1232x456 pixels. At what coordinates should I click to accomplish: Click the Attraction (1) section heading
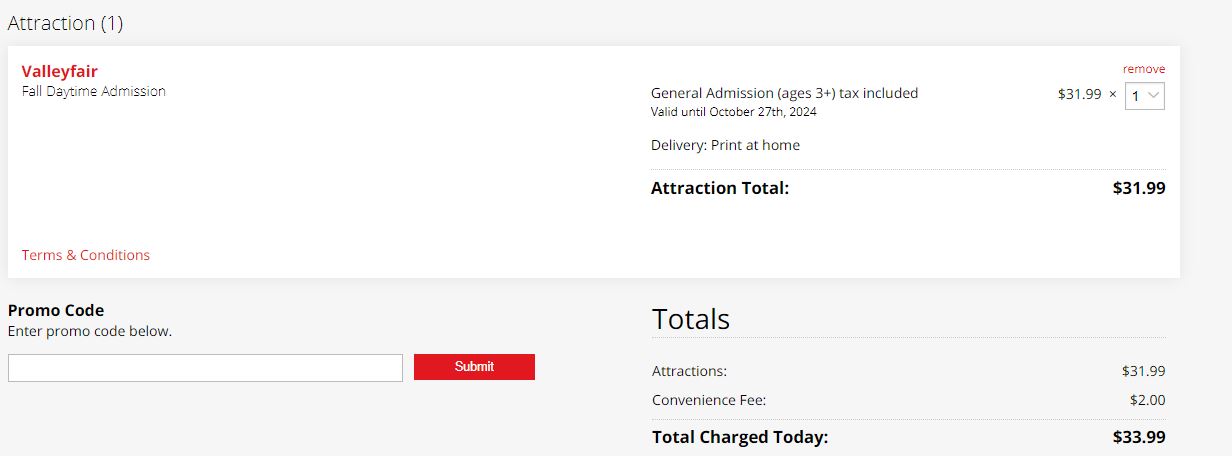click(x=65, y=23)
